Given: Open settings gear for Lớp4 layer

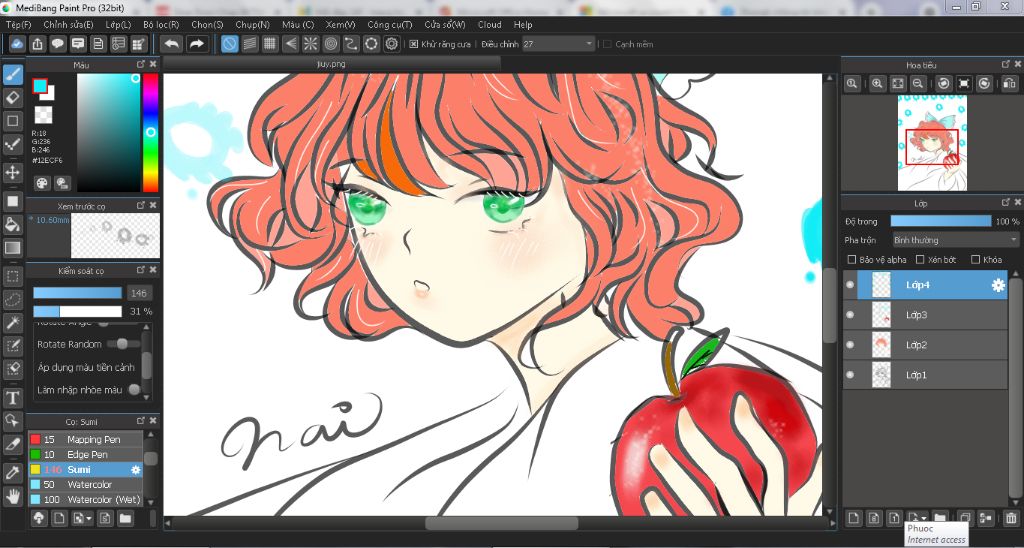Looking at the screenshot, I should pos(998,285).
